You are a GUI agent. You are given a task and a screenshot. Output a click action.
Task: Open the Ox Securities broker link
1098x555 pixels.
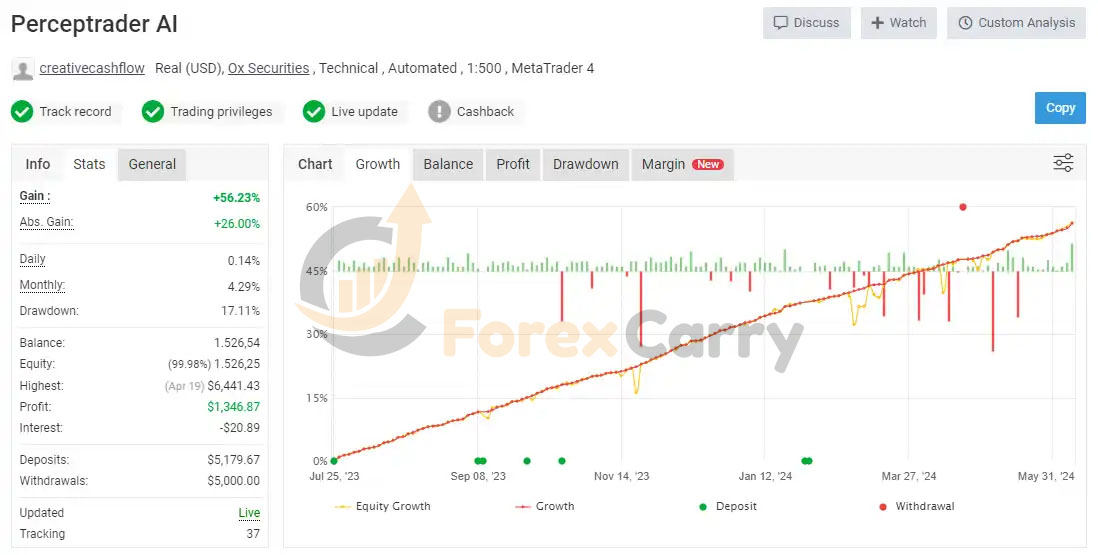click(x=268, y=69)
